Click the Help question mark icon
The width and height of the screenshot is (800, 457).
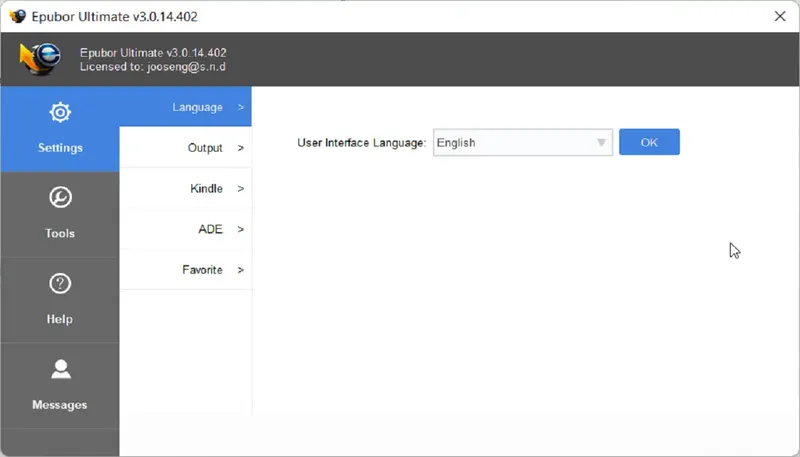pyautogui.click(x=60, y=284)
